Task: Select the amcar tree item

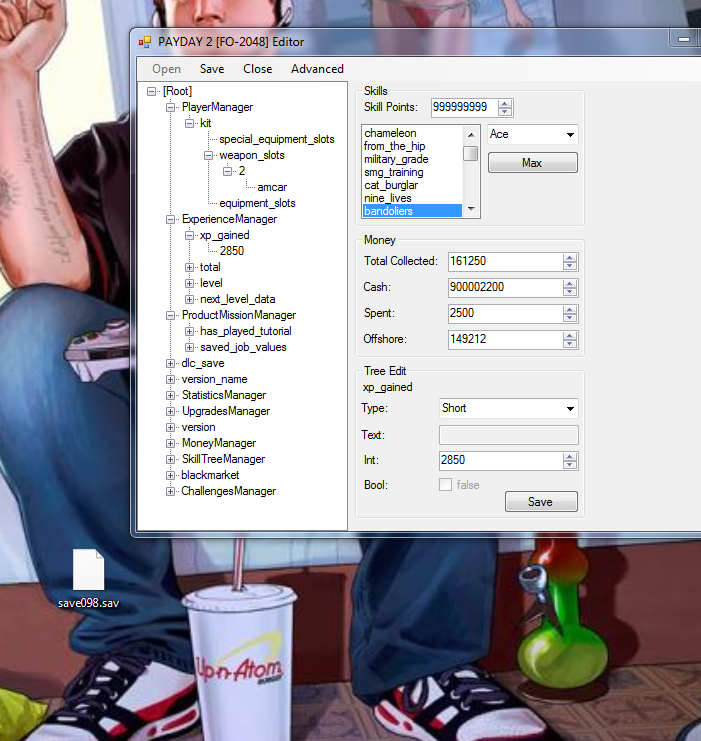Action: (x=272, y=187)
